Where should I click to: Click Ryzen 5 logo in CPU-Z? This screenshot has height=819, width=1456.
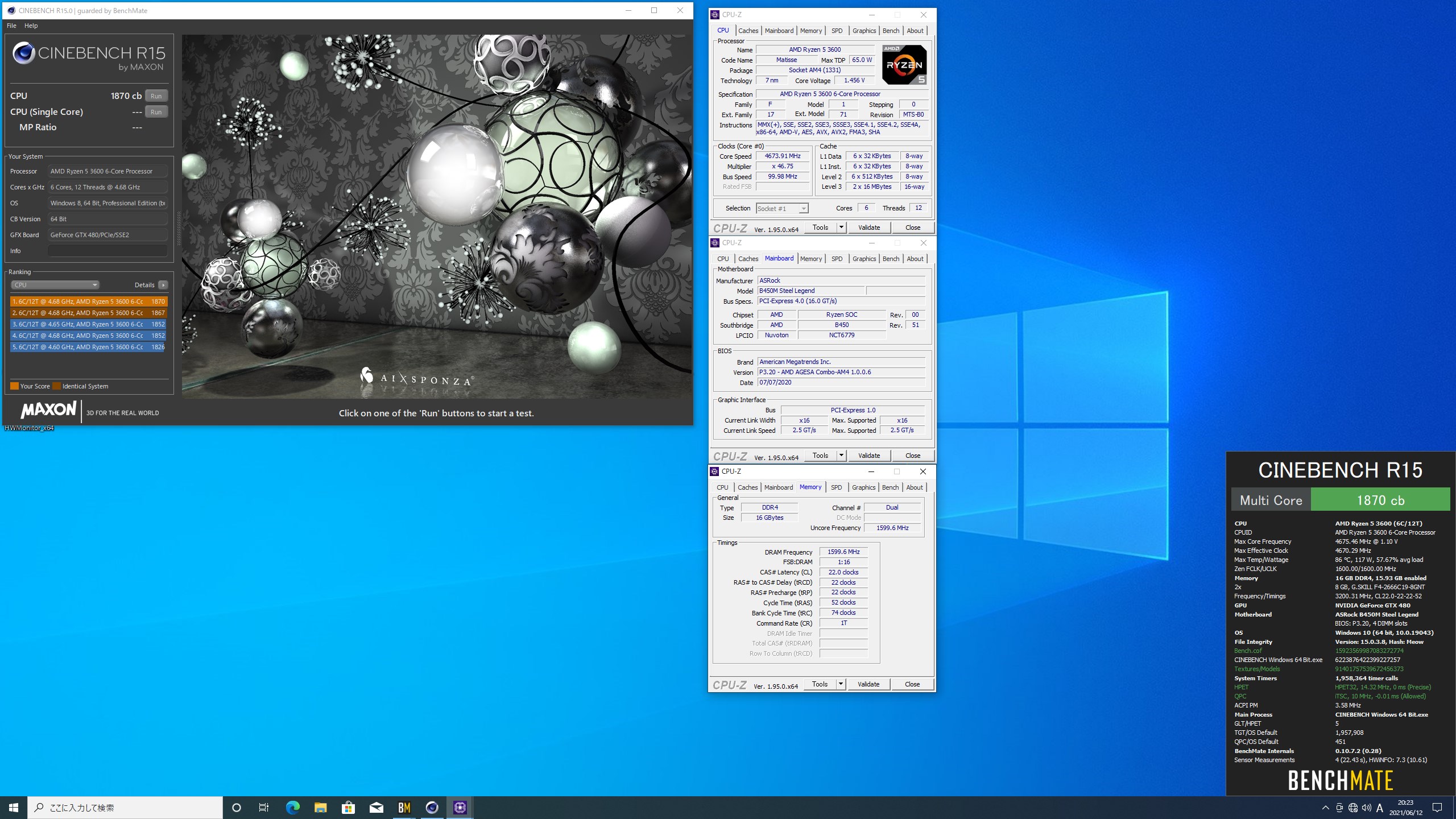point(904,64)
